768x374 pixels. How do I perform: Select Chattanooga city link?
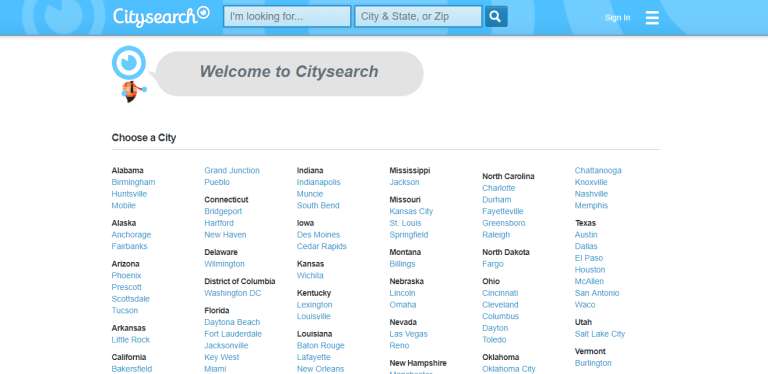598,170
